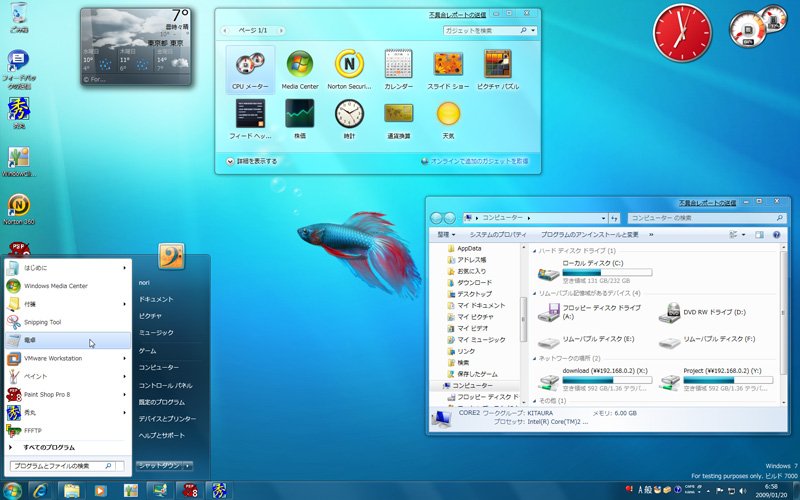Click the Windows Start orb

(x=12, y=490)
